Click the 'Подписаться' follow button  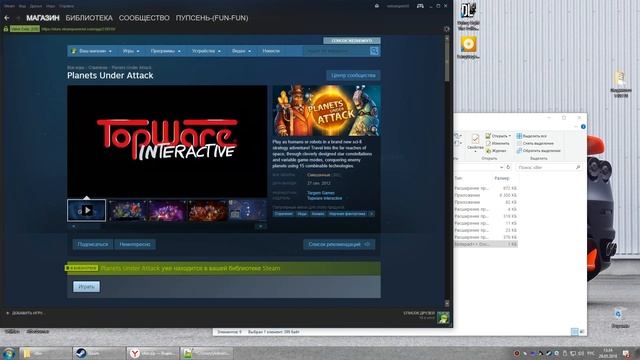pyautogui.click(x=93, y=244)
